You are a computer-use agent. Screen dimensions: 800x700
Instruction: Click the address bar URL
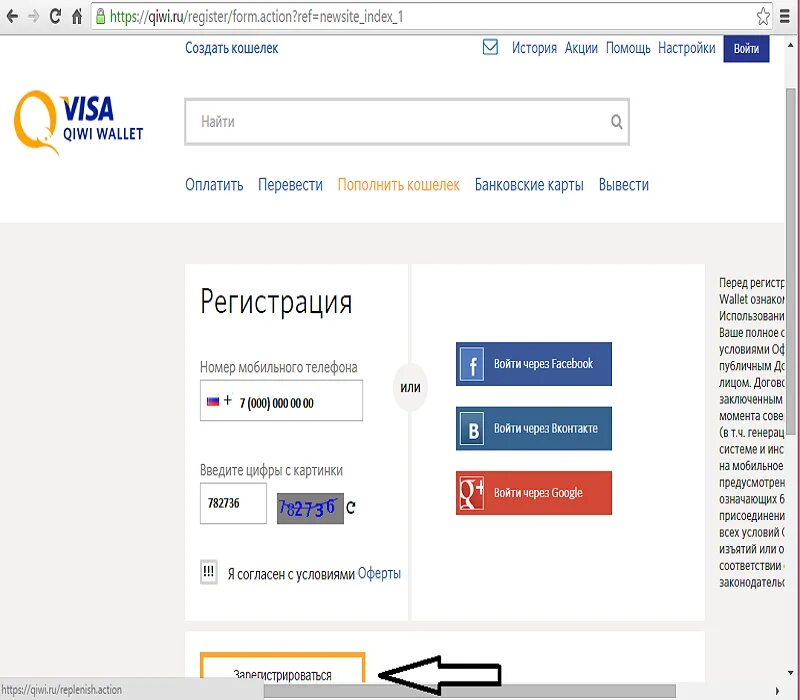[x=257, y=17]
